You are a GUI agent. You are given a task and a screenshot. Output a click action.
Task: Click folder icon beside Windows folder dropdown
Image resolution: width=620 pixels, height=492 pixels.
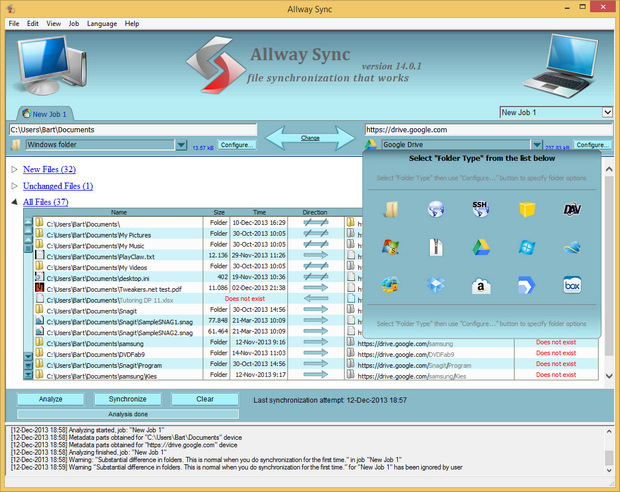pyautogui.click(x=16, y=145)
